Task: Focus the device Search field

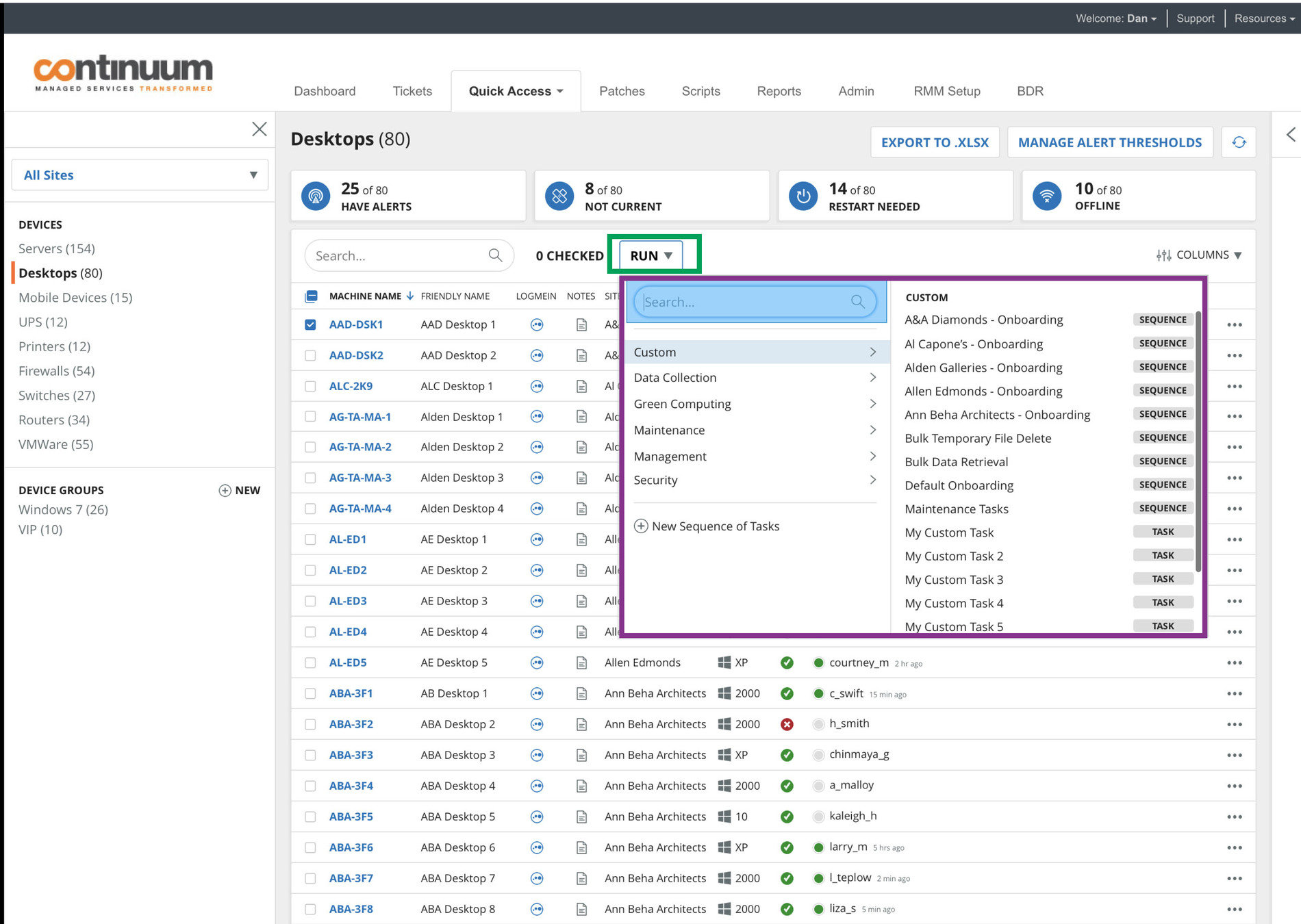Action: point(409,255)
